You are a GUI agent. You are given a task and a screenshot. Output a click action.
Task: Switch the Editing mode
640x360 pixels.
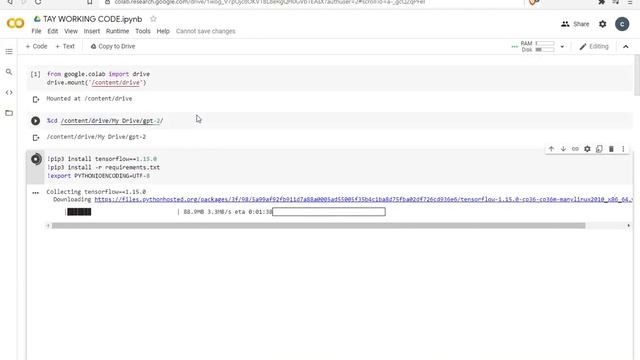[594, 47]
